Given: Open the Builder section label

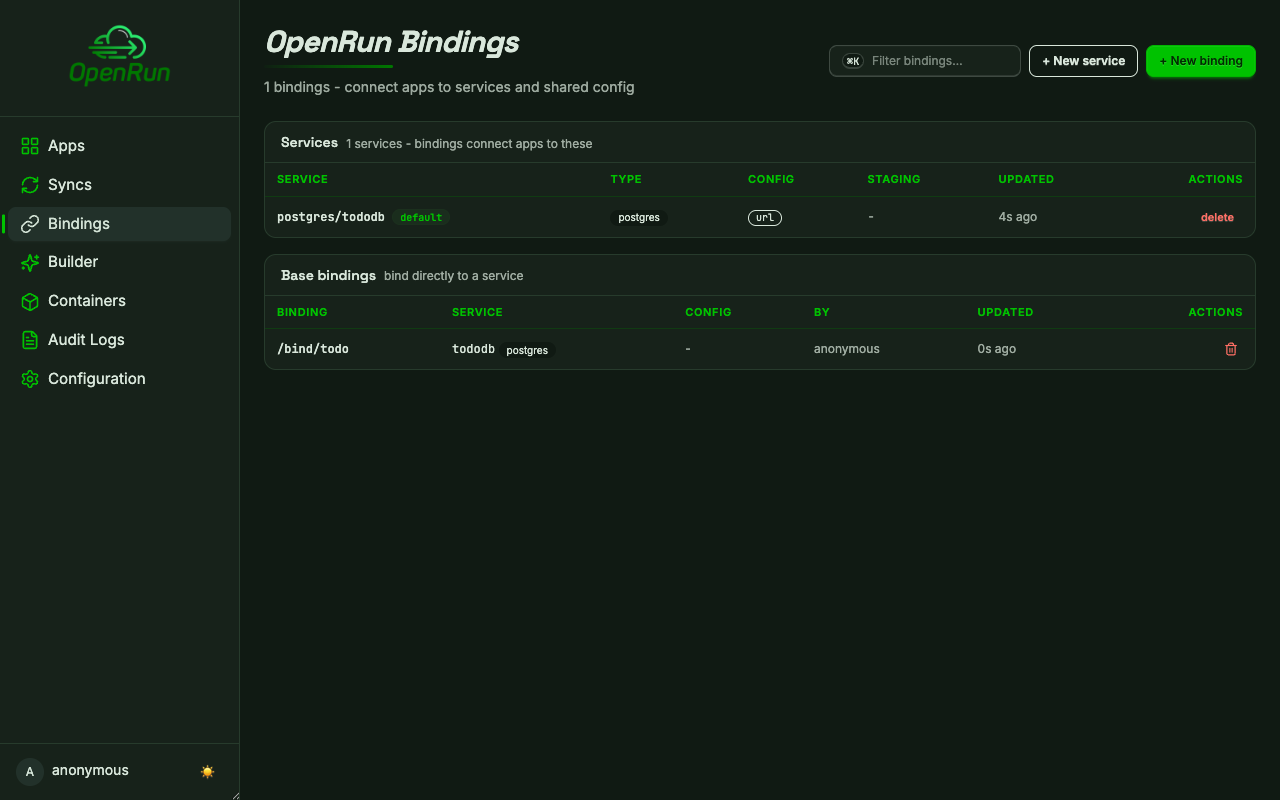Looking at the screenshot, I should coord(73,262).
